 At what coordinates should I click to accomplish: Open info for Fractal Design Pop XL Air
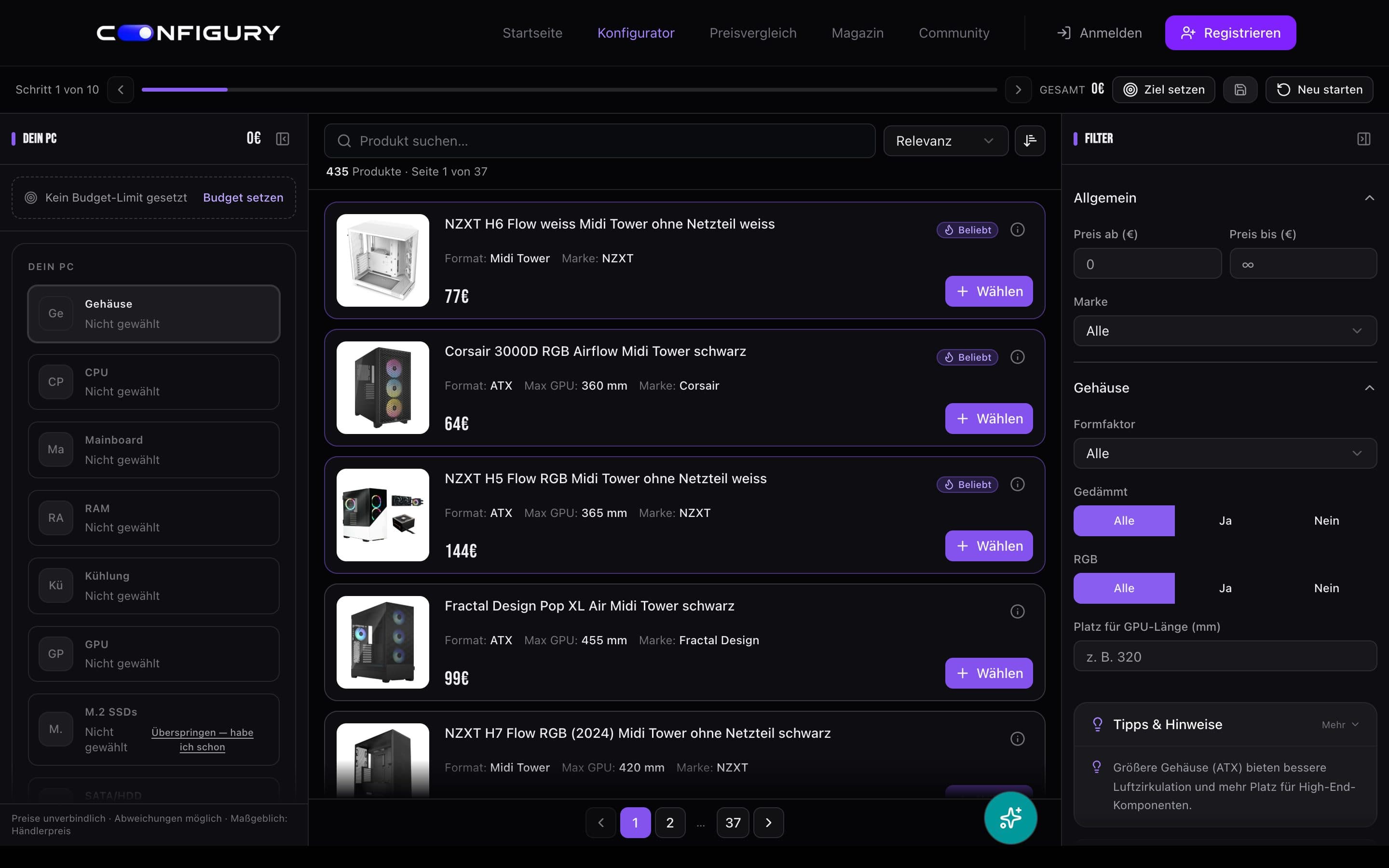1017,611
